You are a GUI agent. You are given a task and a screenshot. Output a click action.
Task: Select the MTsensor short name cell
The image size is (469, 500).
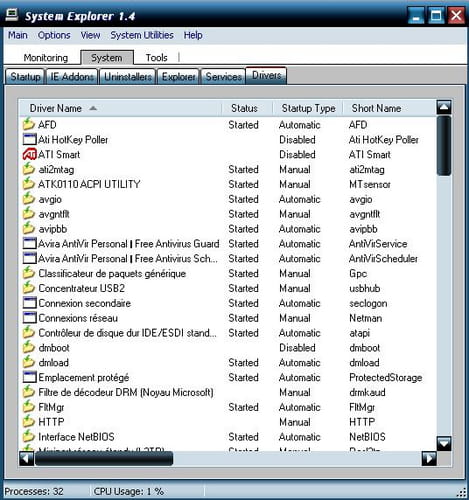[370, 184]
